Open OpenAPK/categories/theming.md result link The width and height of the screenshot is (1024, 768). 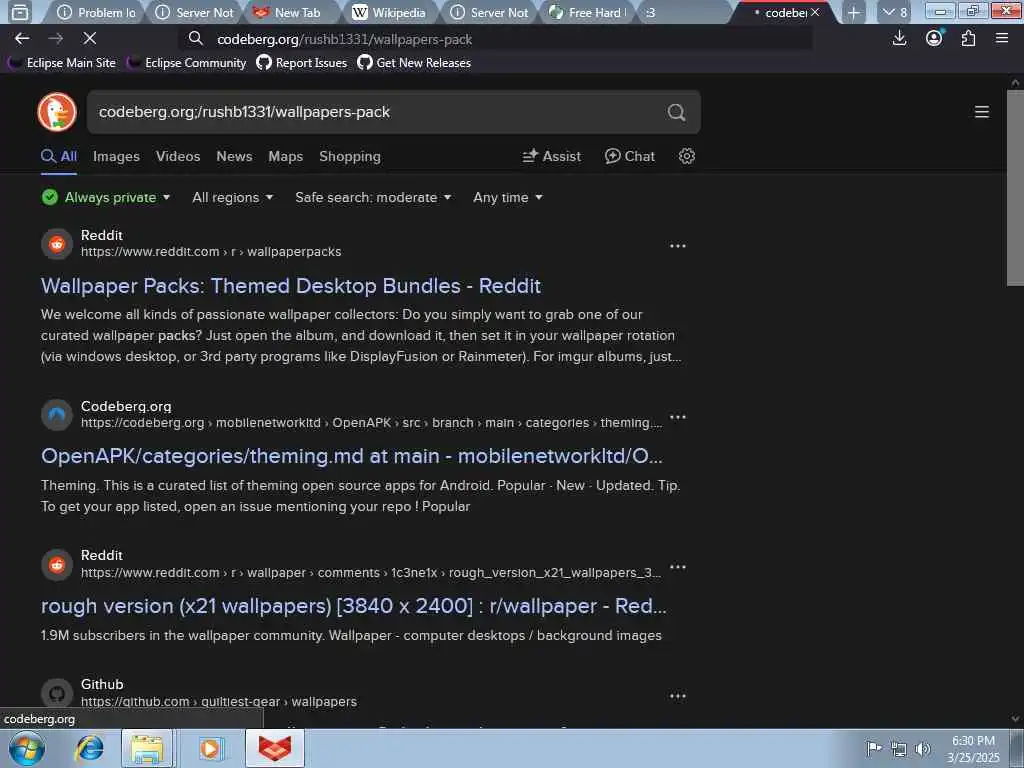(x=352, y=456)
